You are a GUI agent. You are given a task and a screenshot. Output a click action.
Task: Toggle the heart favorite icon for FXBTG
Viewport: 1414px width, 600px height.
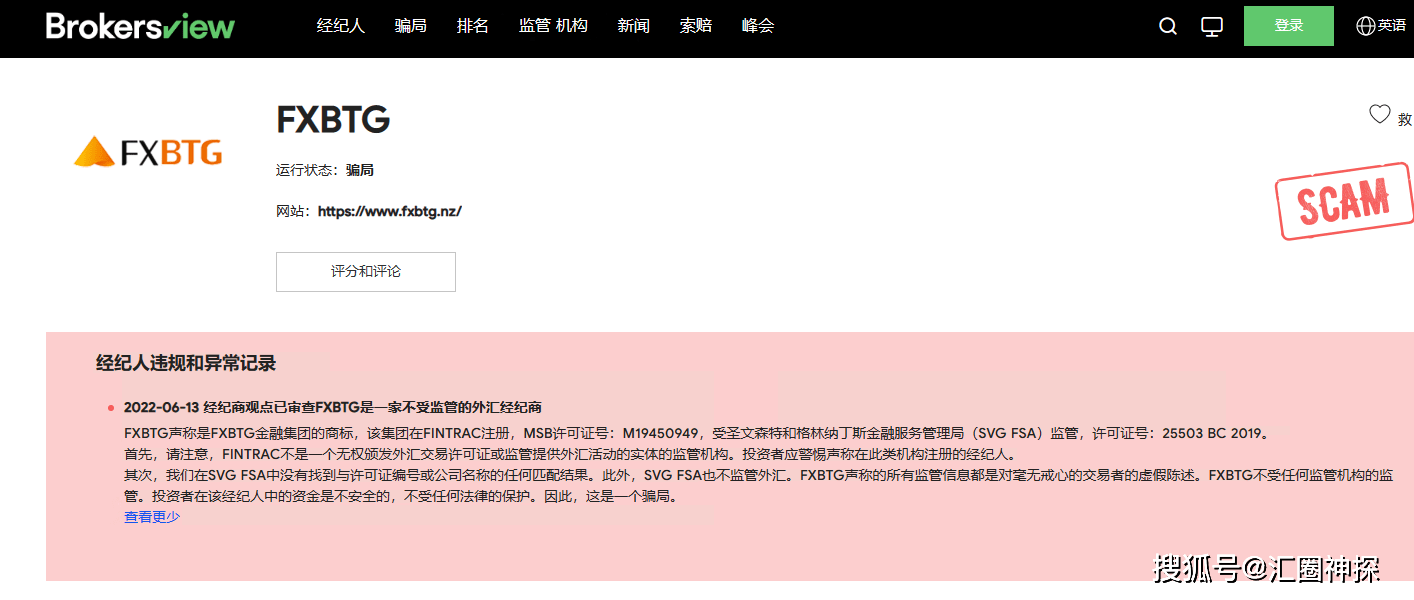[x=1380, y=113]
